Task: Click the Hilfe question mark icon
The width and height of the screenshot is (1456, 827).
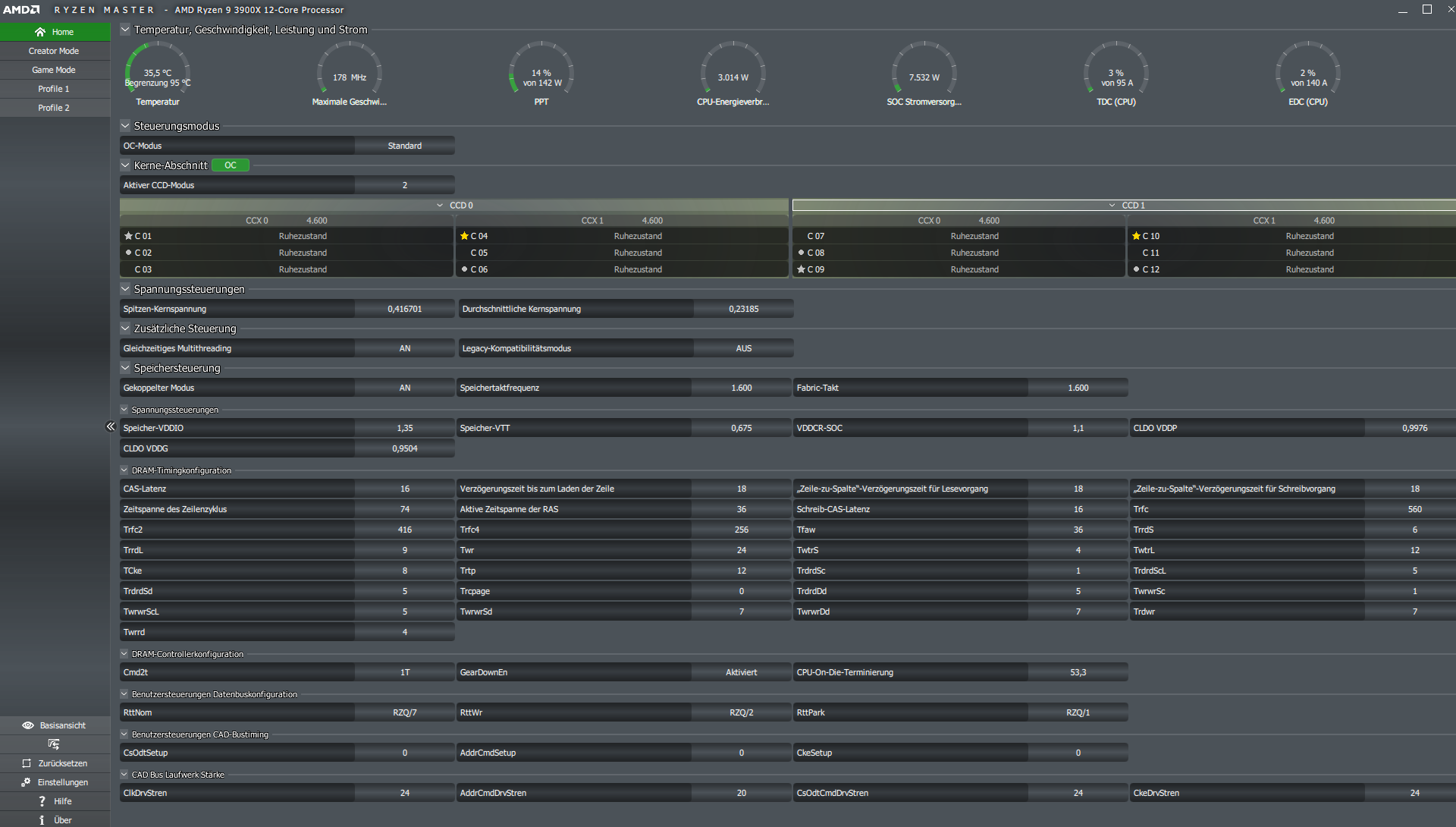Action: (x=42, y=801)
